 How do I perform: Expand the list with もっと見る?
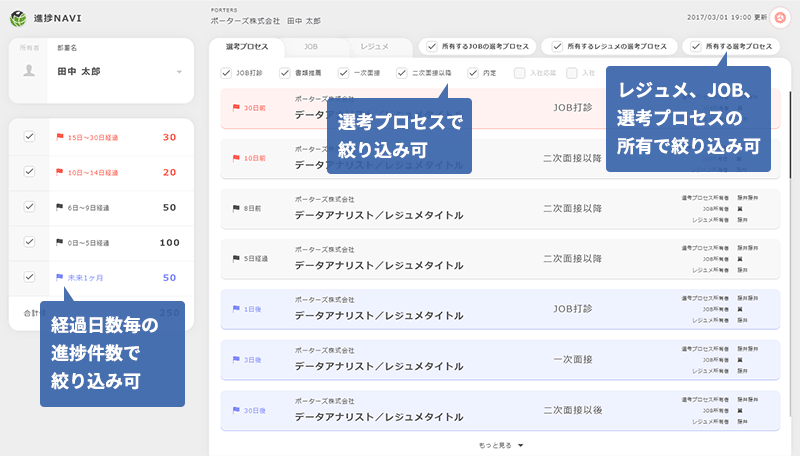pos(500,445)
